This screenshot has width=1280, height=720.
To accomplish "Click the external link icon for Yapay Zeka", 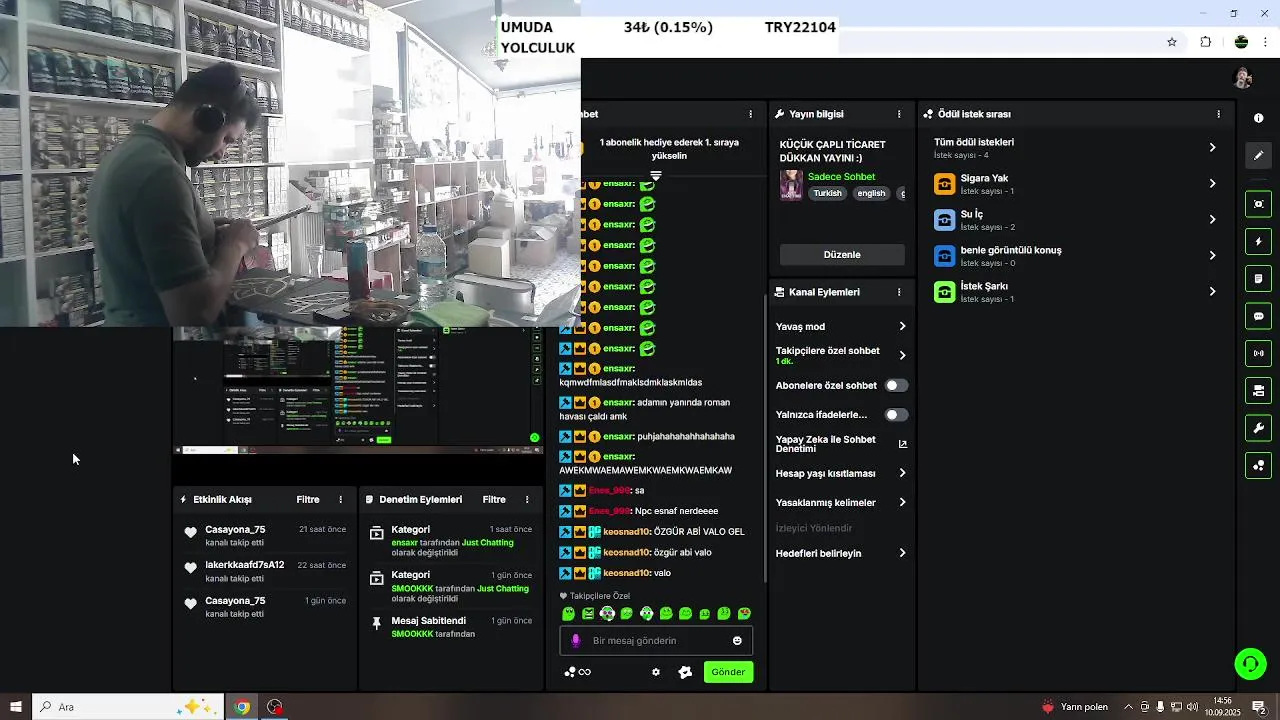I will tap(902, 444).
